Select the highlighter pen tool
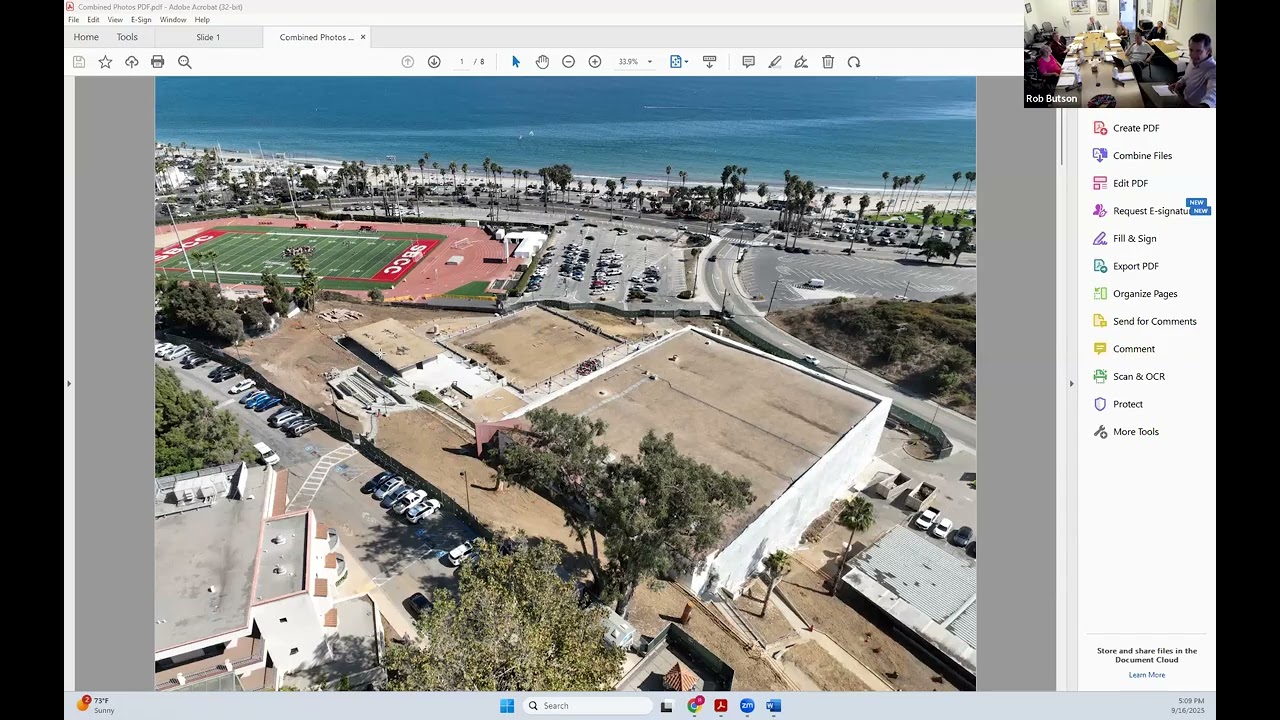 (x=775, y=62)
